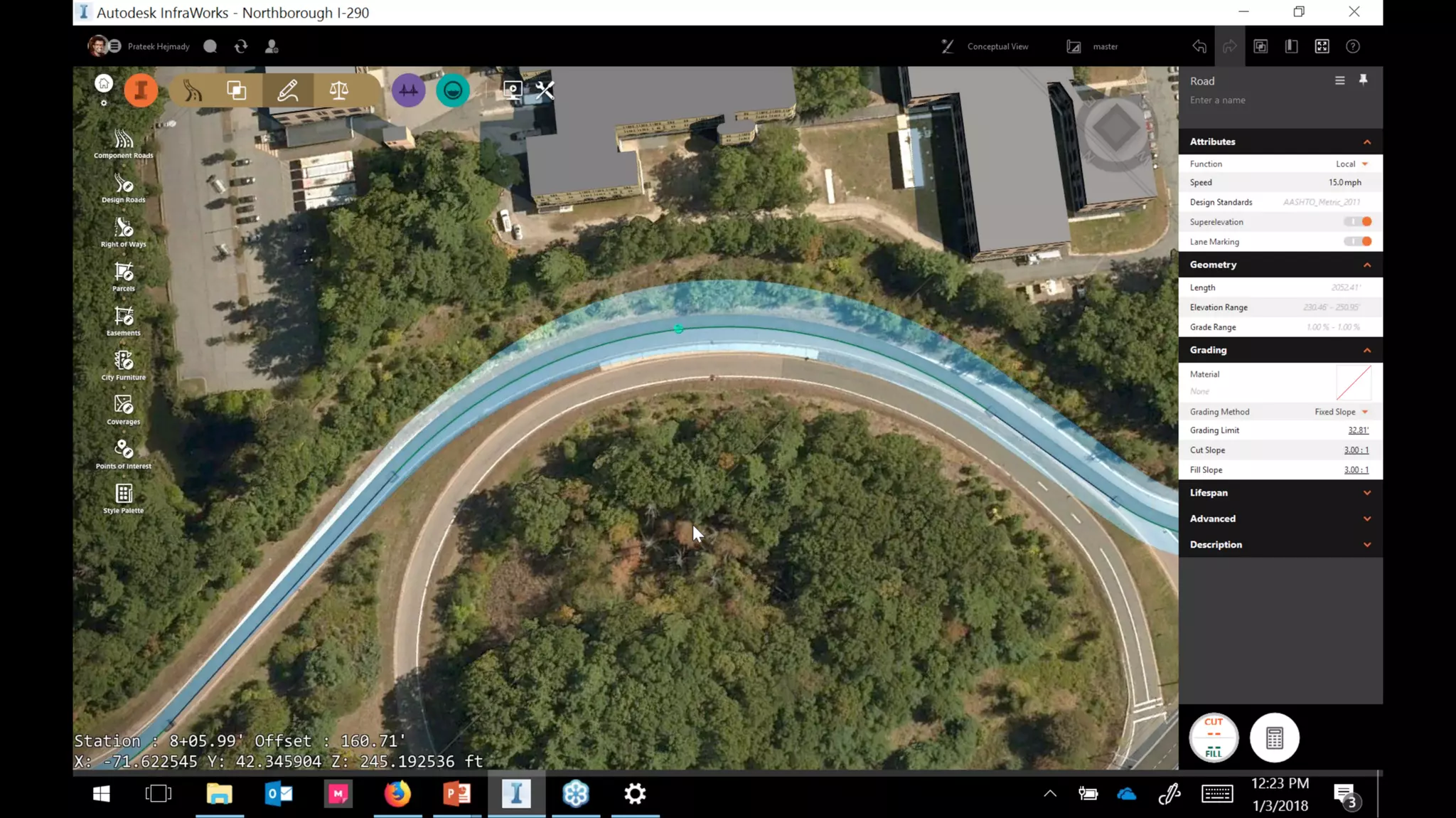Select the orange InfraWorks I tool

[x=141, y=90]
